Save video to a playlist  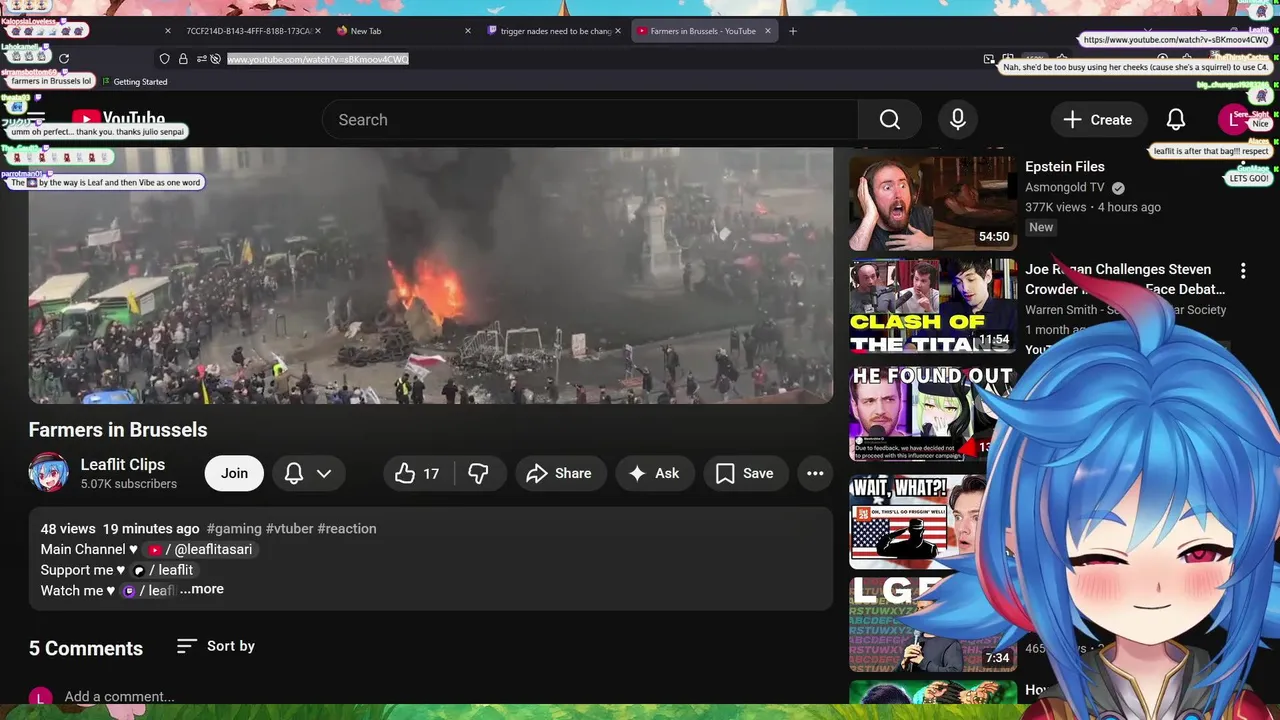pyautogui.click(x=745, y=474)
